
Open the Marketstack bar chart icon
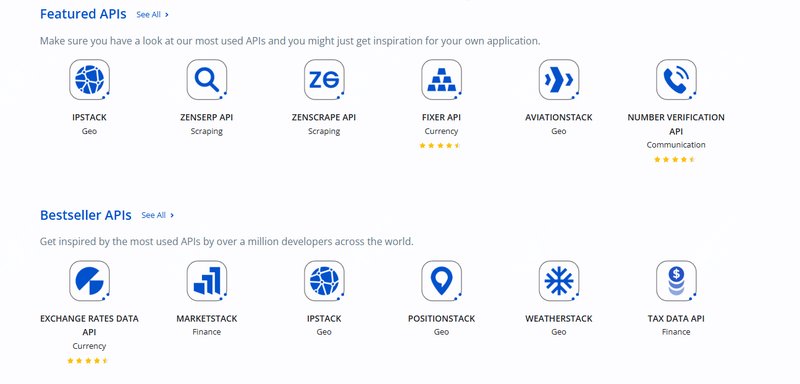(x=207, y=281)
